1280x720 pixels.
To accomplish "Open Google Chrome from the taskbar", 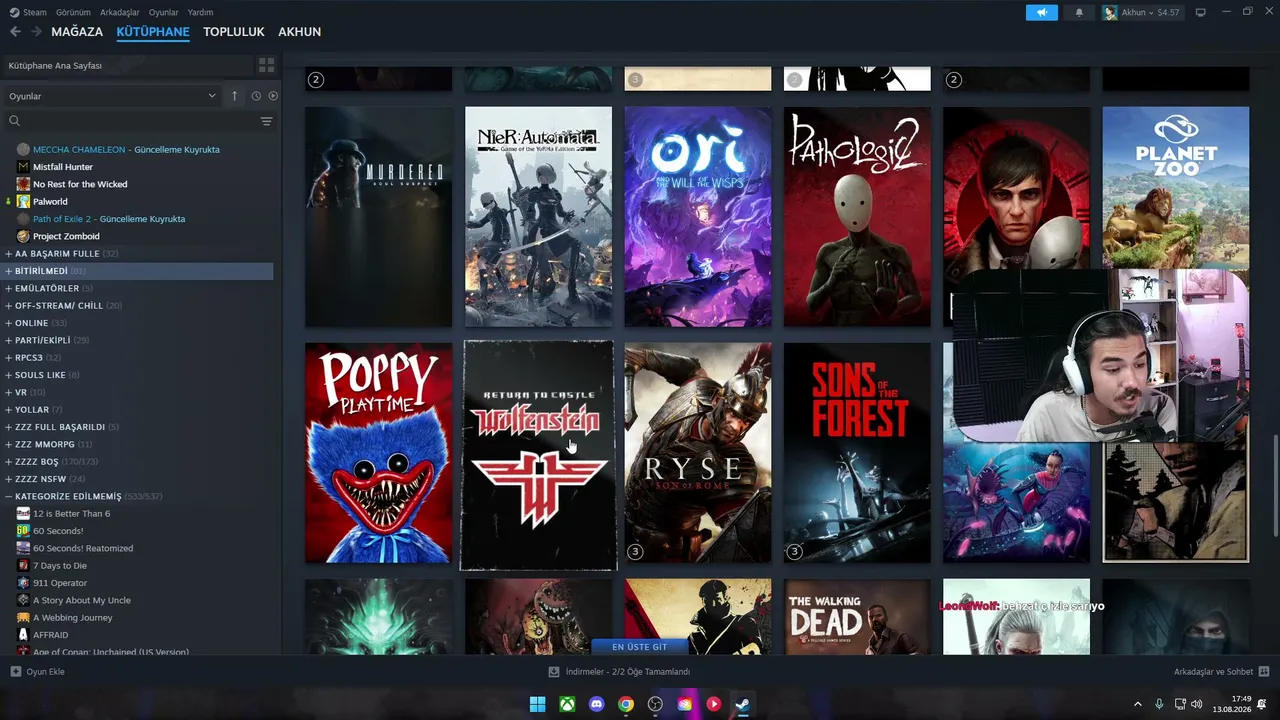I will click(626, 704).
